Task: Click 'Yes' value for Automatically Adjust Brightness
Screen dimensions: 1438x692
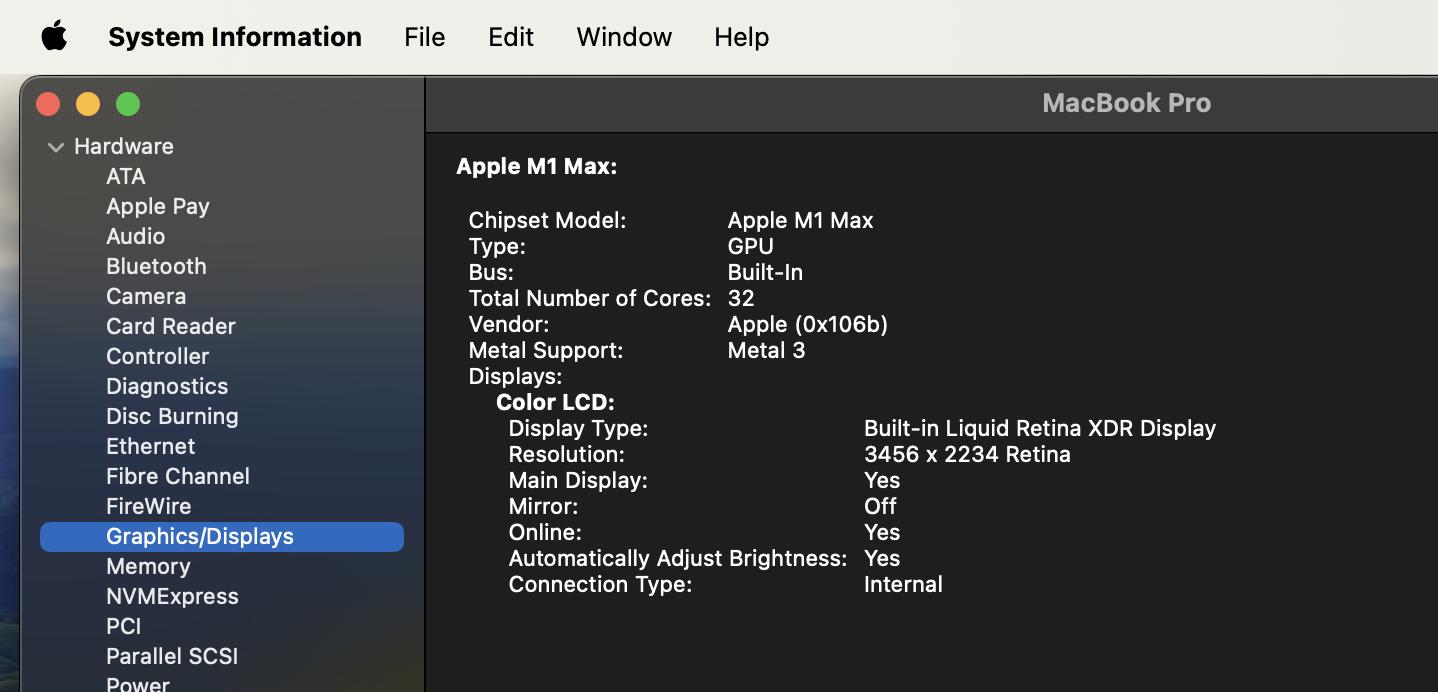Action: pyautogui.click(x=882, y=558)
